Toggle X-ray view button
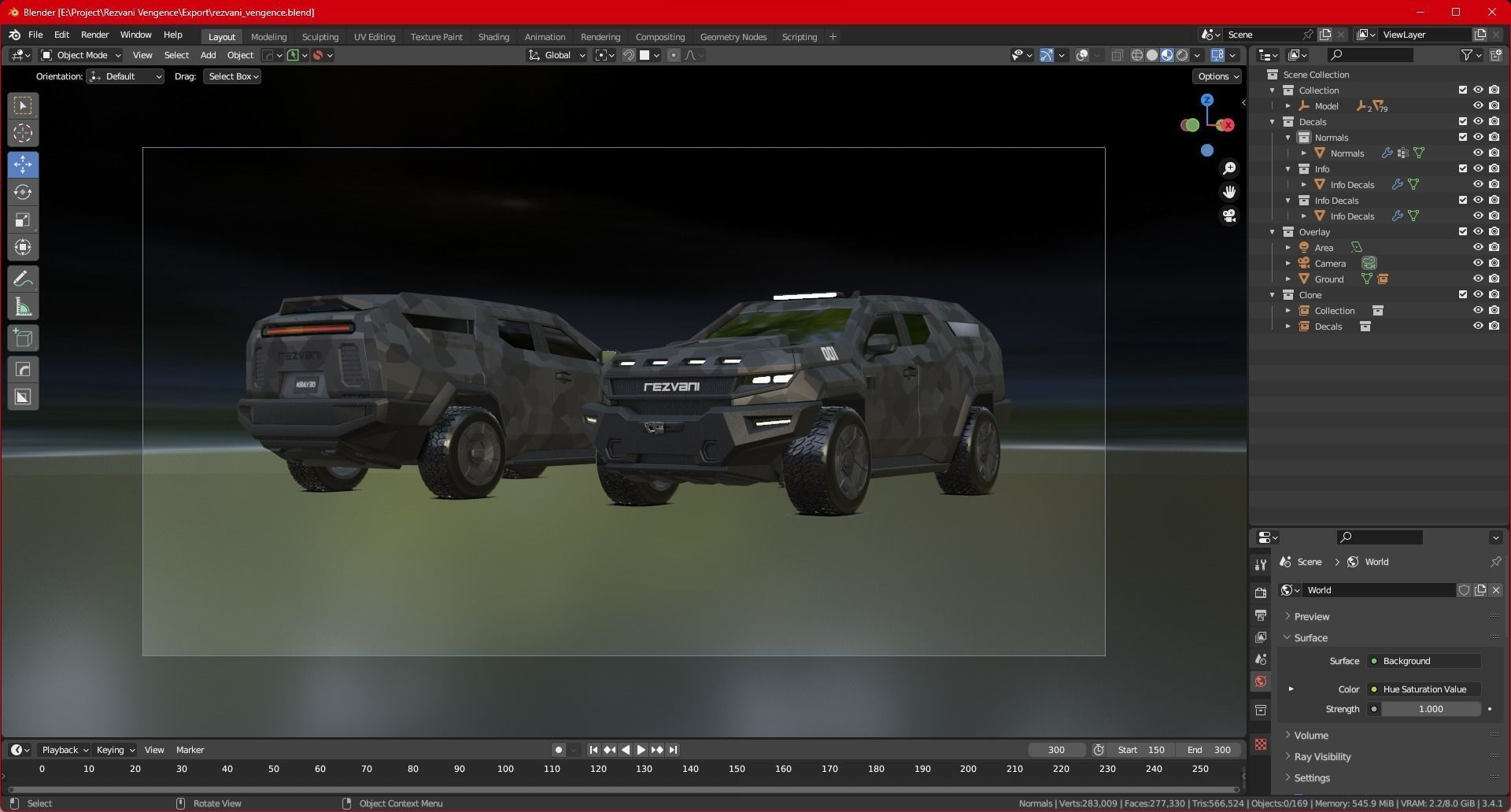This screenshot has height=812, width=1511. (x=1117, y=55)
